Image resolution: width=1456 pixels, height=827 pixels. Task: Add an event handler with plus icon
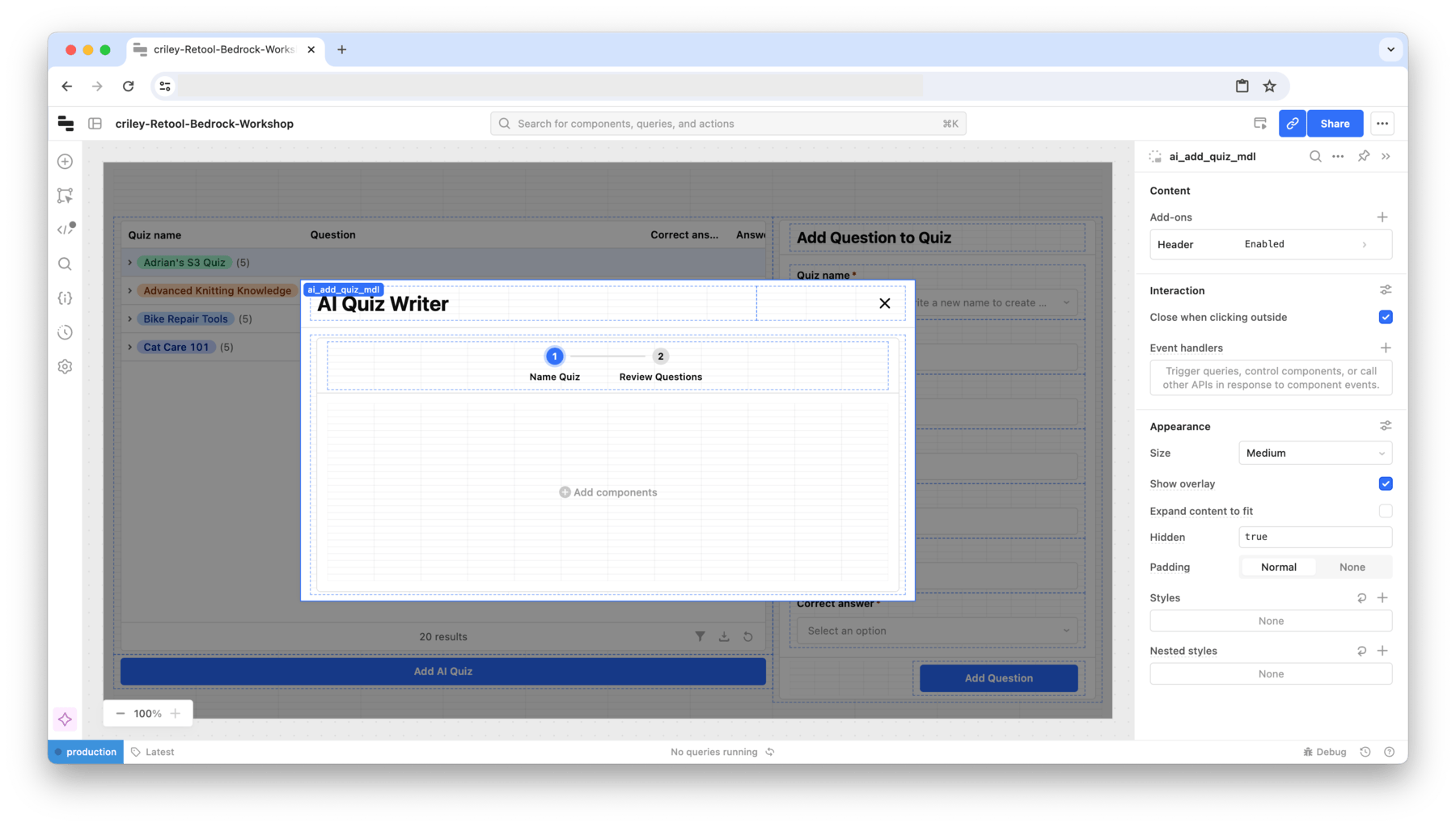coord(1386,348)
